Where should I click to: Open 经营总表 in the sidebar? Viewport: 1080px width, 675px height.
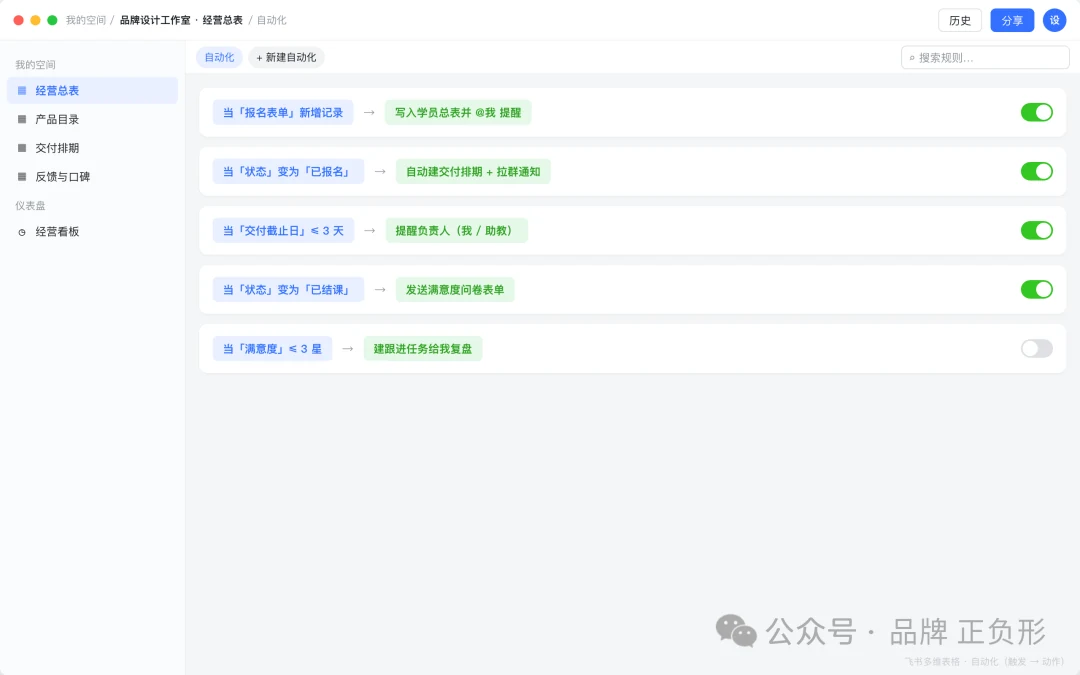(92, 90)
